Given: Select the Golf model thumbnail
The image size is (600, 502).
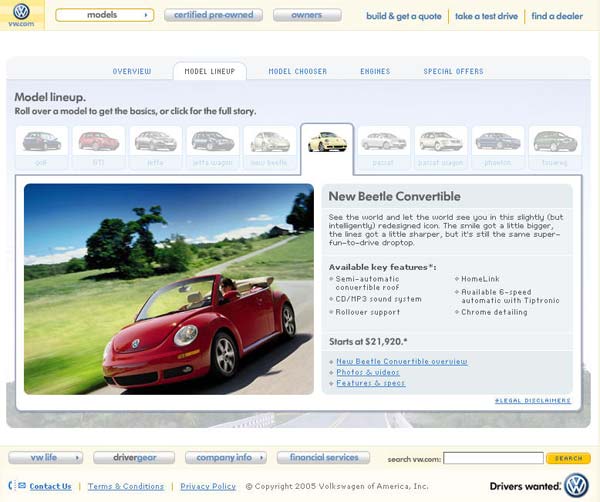Looking at the screenshot, I should (x=42, y=147).
